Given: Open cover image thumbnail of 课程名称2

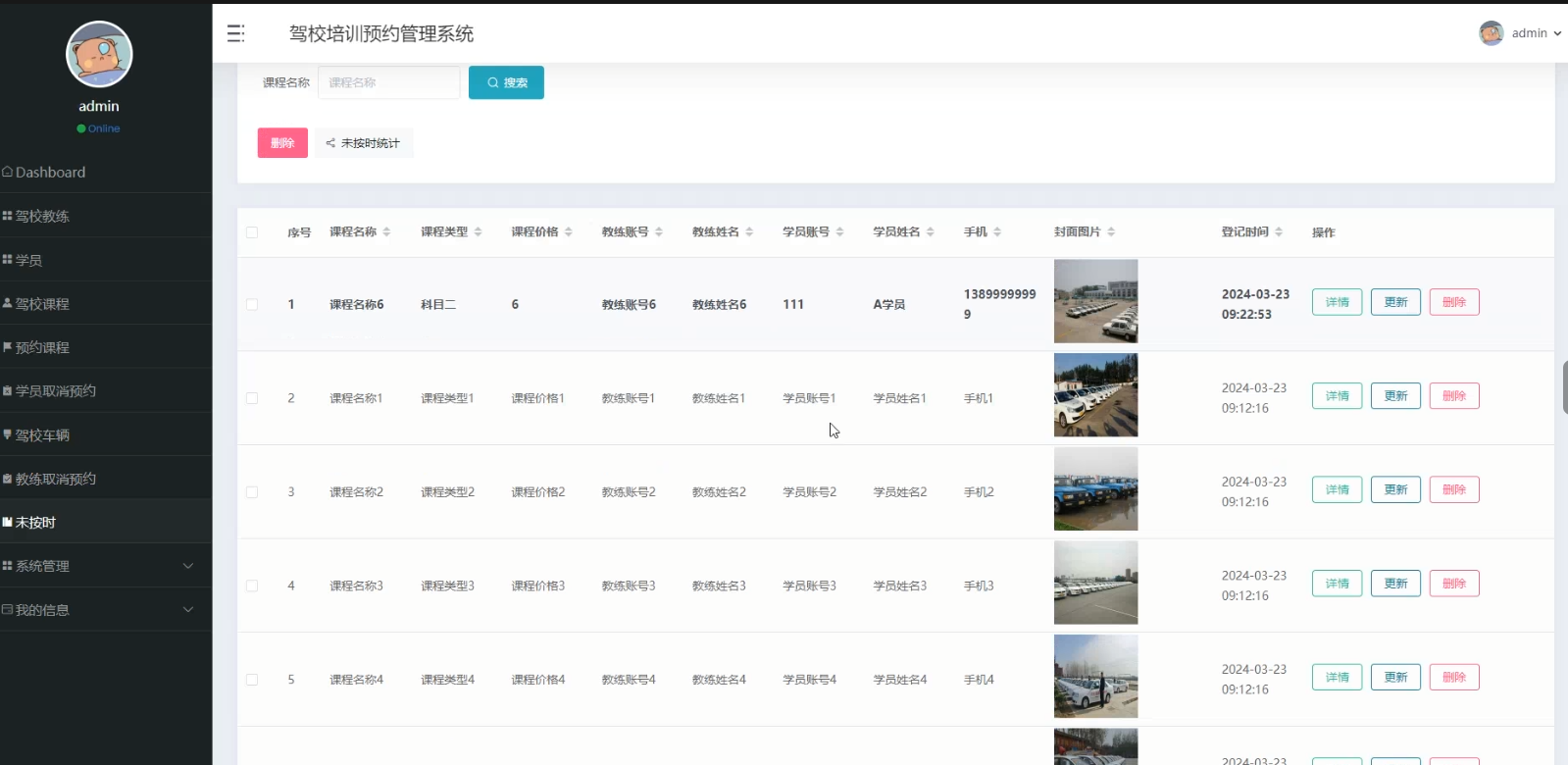Looking at the screenshot, I should tap(1095, 488).
